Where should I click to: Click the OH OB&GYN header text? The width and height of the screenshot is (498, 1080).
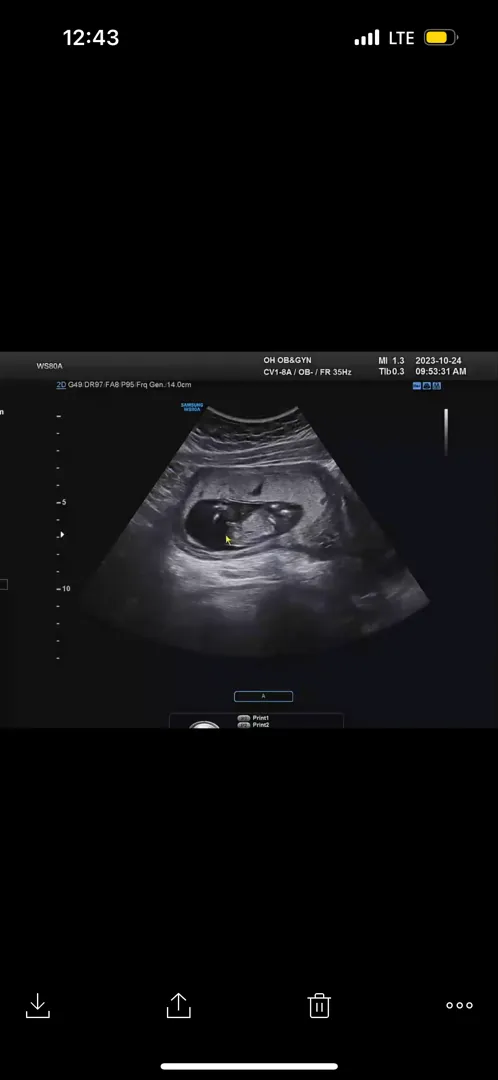pyautogui.click(x=287, y=360)
